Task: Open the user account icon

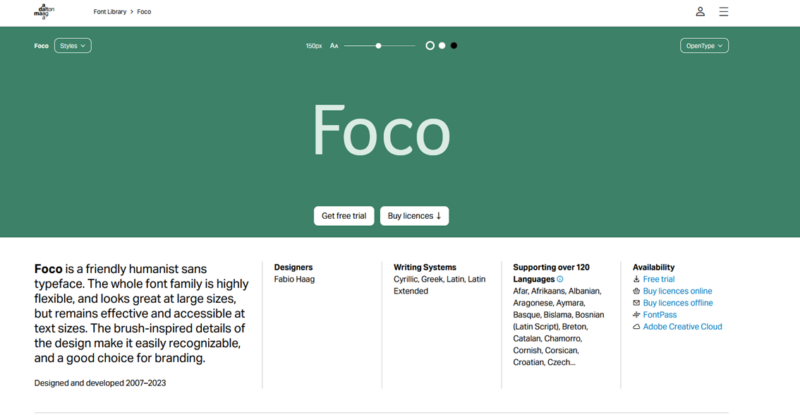Action: click(700, 11)
